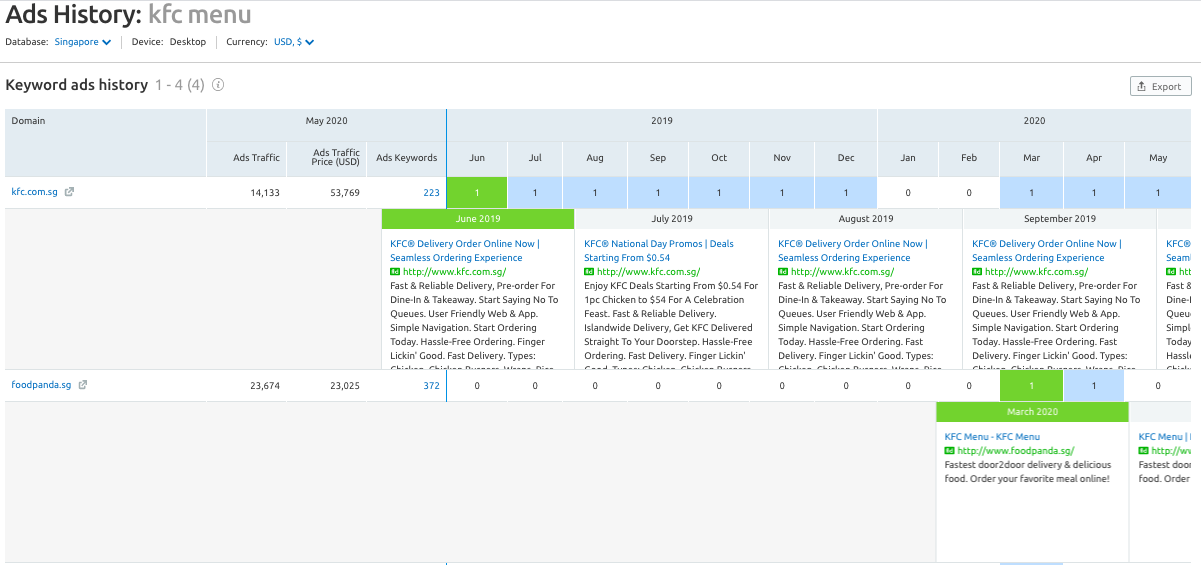Select kfc.com.sg Sep 2019 ad cell
Screen dimensions: 1201x565
[658, 193]
